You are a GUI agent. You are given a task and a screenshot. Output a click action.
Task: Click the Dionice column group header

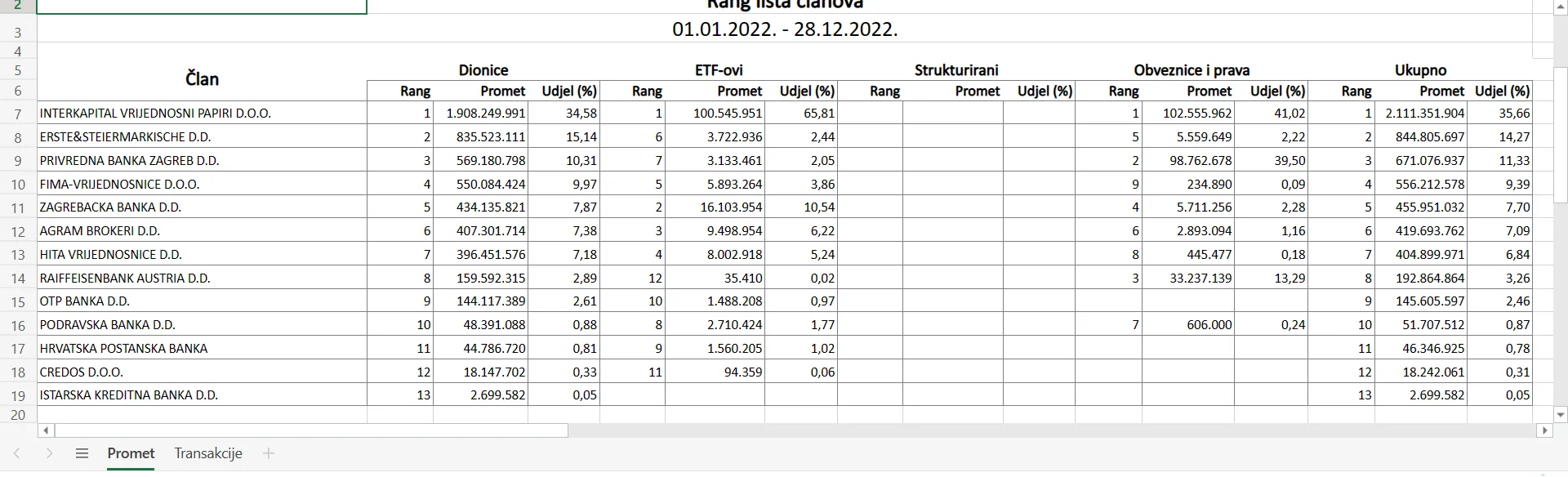[483, 70]
